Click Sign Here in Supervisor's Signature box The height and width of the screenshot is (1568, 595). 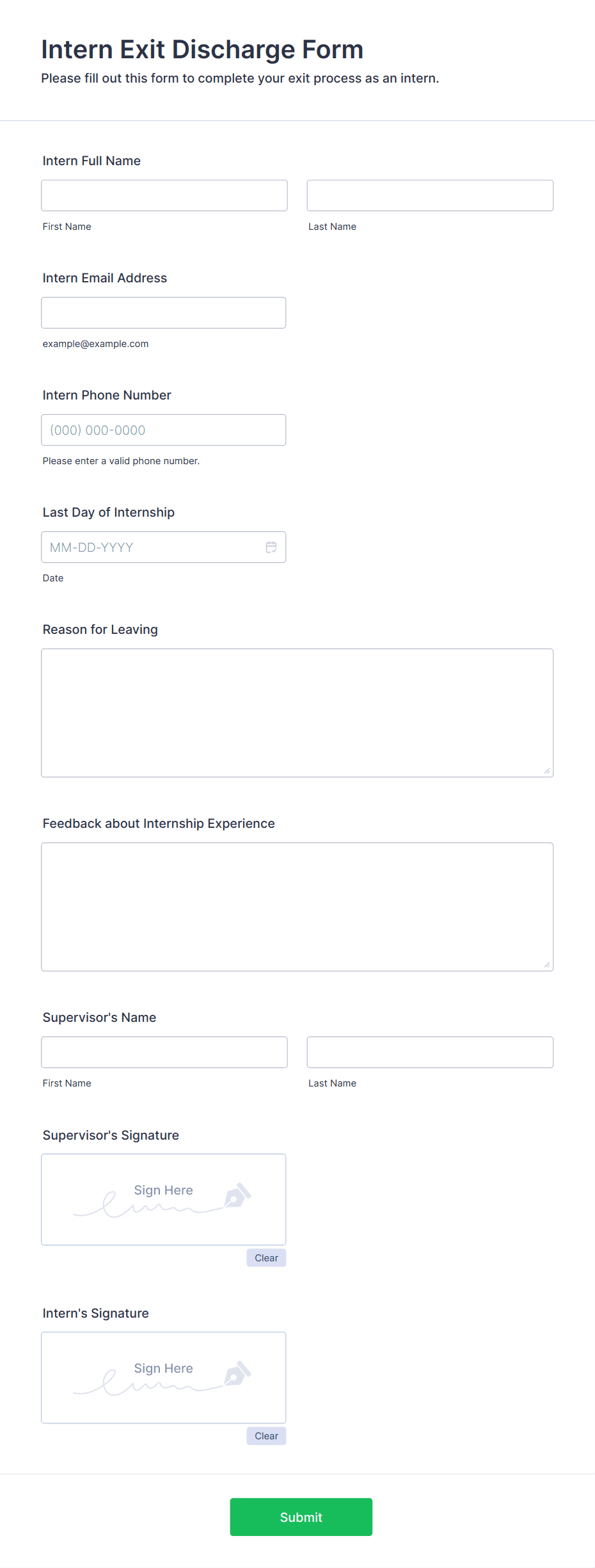tap(163, 1190)
